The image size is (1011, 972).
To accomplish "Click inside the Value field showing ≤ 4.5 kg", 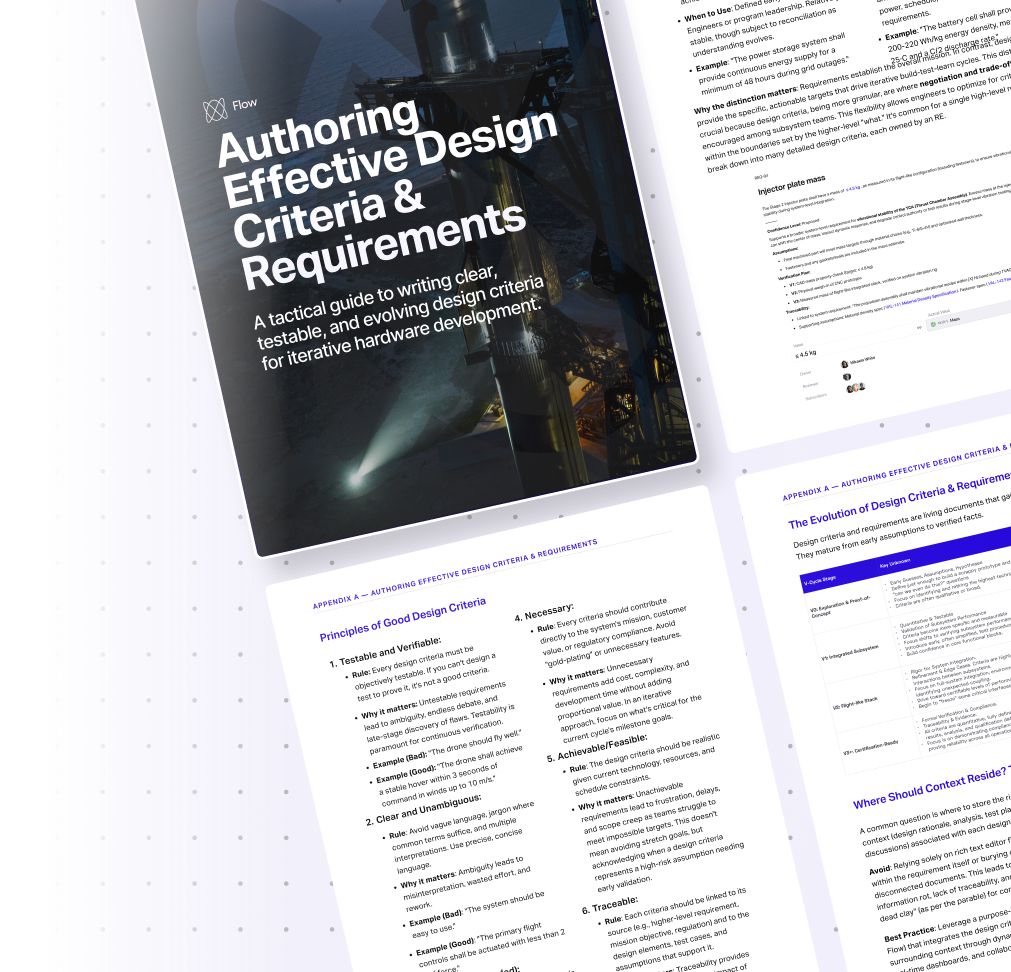I will 805,353.
